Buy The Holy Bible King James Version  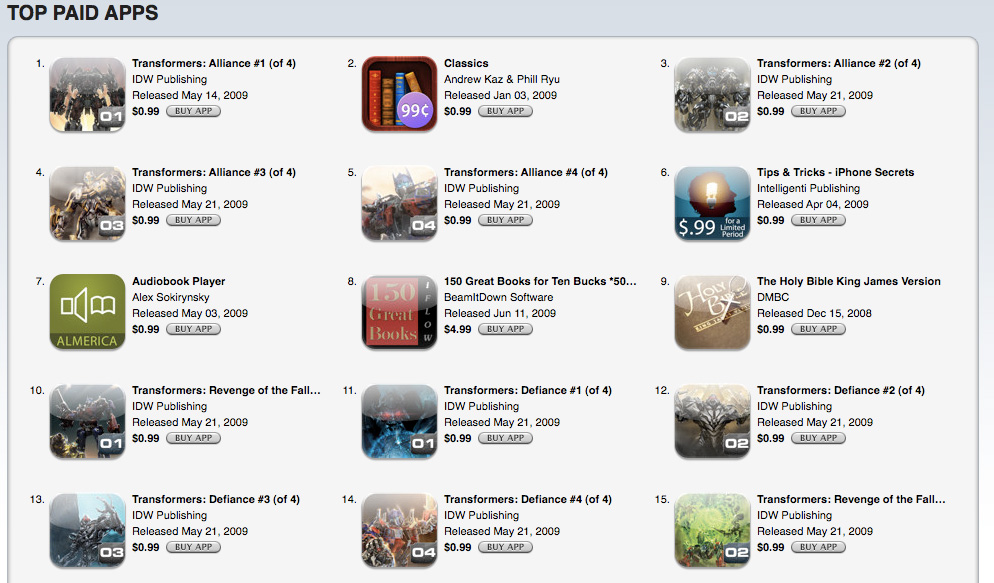click(x=818, y=329)
